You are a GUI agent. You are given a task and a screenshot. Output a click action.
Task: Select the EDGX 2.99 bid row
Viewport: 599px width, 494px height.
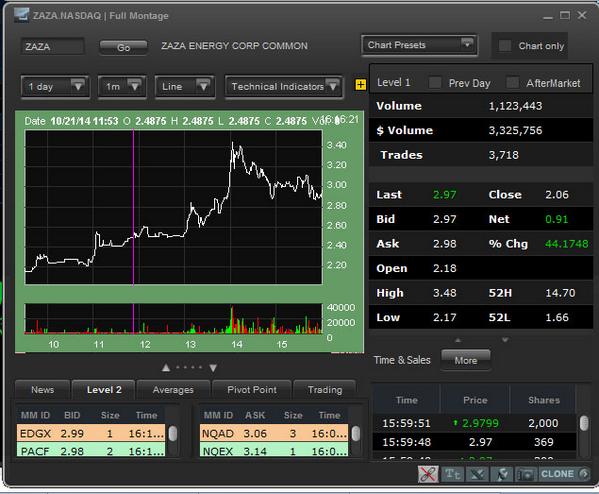tap(91, 433)
